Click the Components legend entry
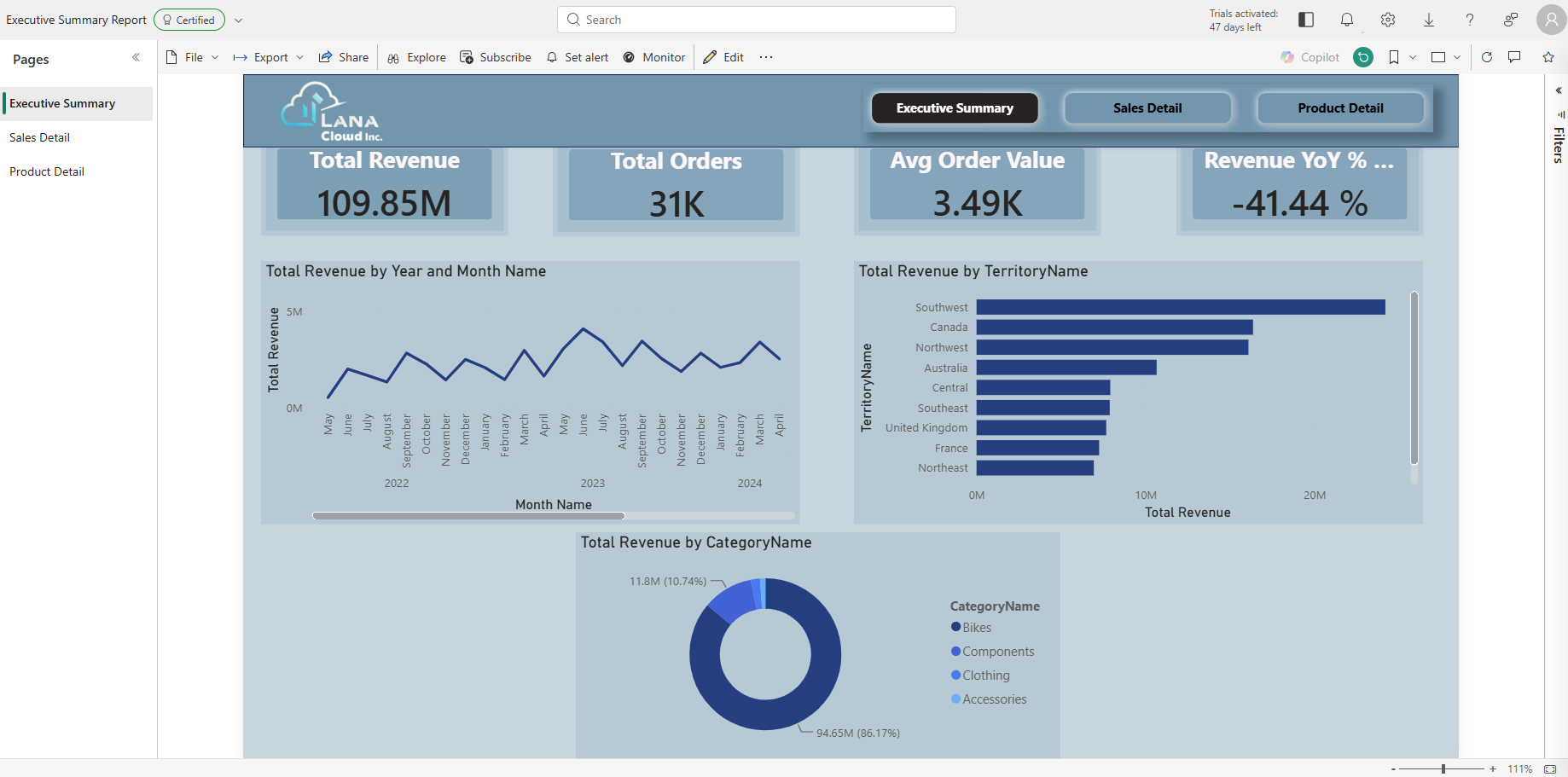Image resolution: width=1568 pixels, height=777 pixels. [x=993, y=651]
